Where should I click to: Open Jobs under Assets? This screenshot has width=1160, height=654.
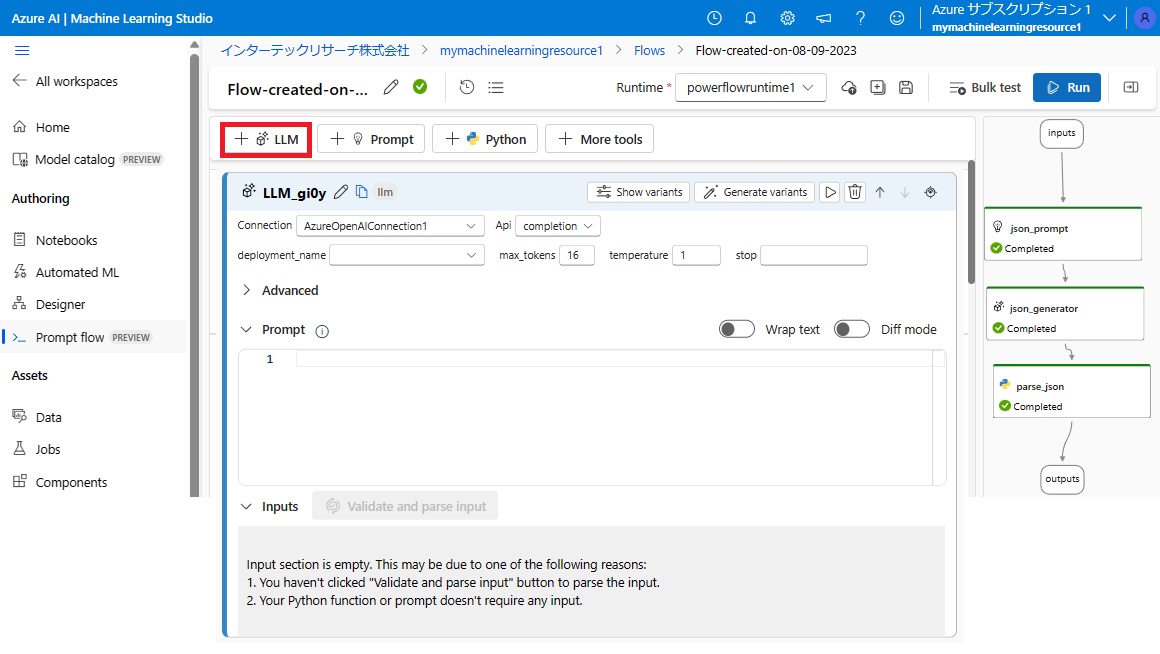[x=47, y=449]
